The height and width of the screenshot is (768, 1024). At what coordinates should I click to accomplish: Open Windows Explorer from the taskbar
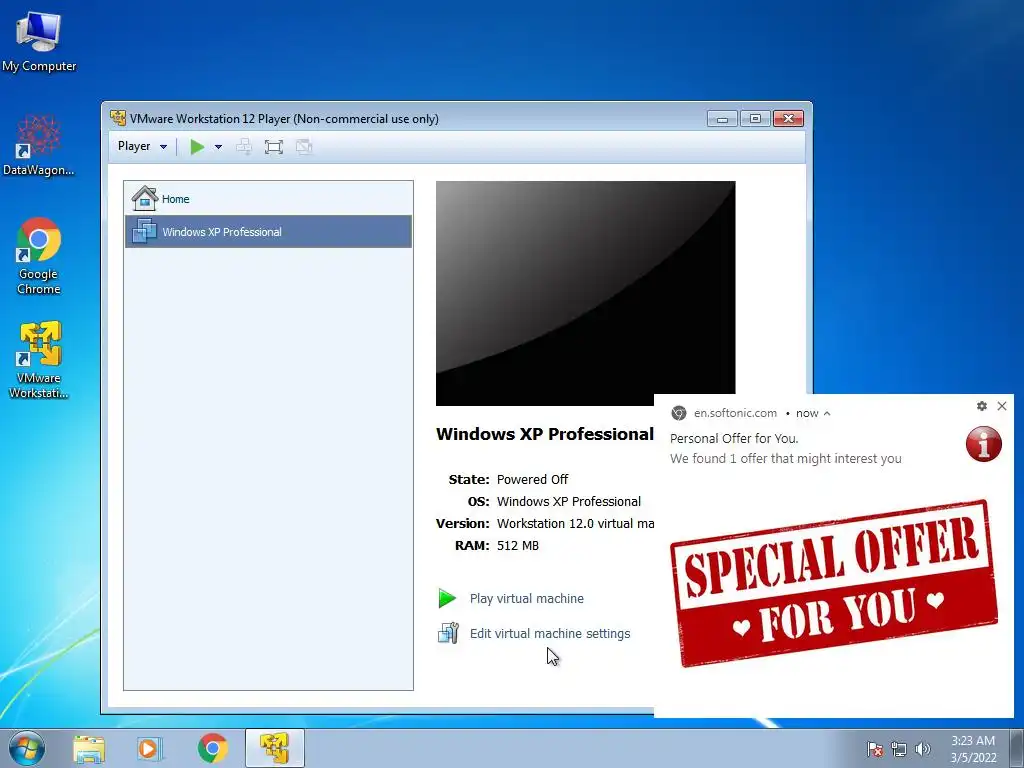pyautogui.click(x=89, y=748)
